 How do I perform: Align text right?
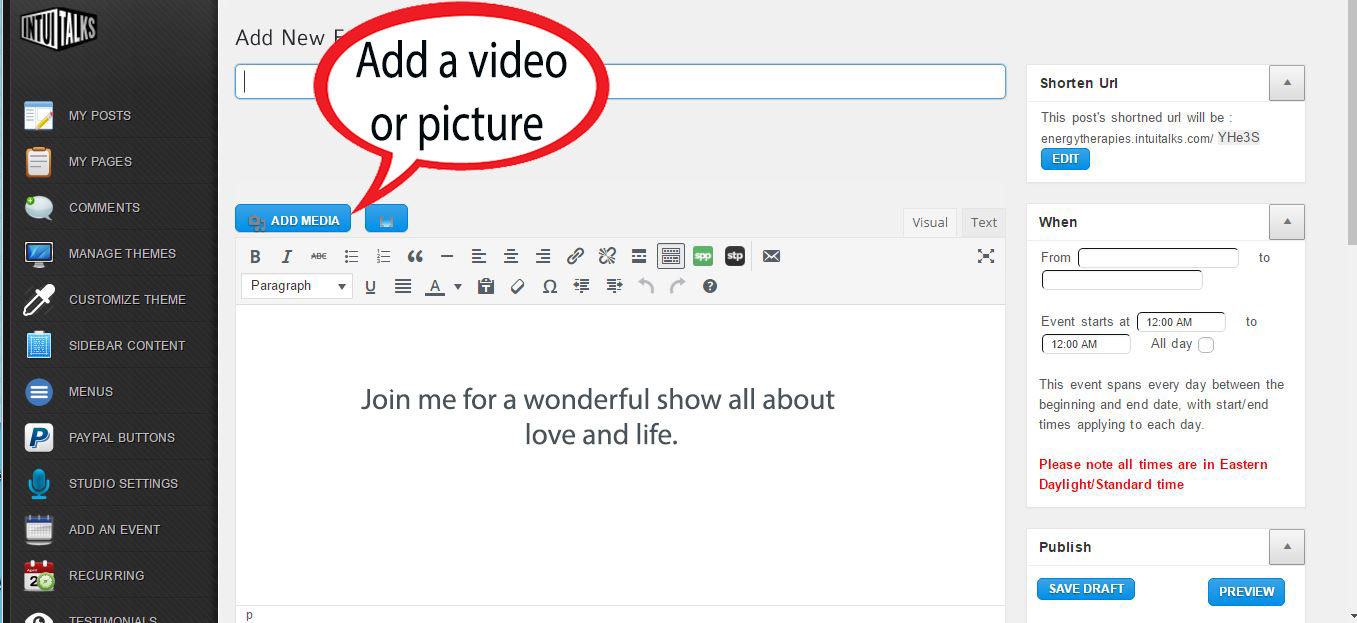[x=543, y=256]
